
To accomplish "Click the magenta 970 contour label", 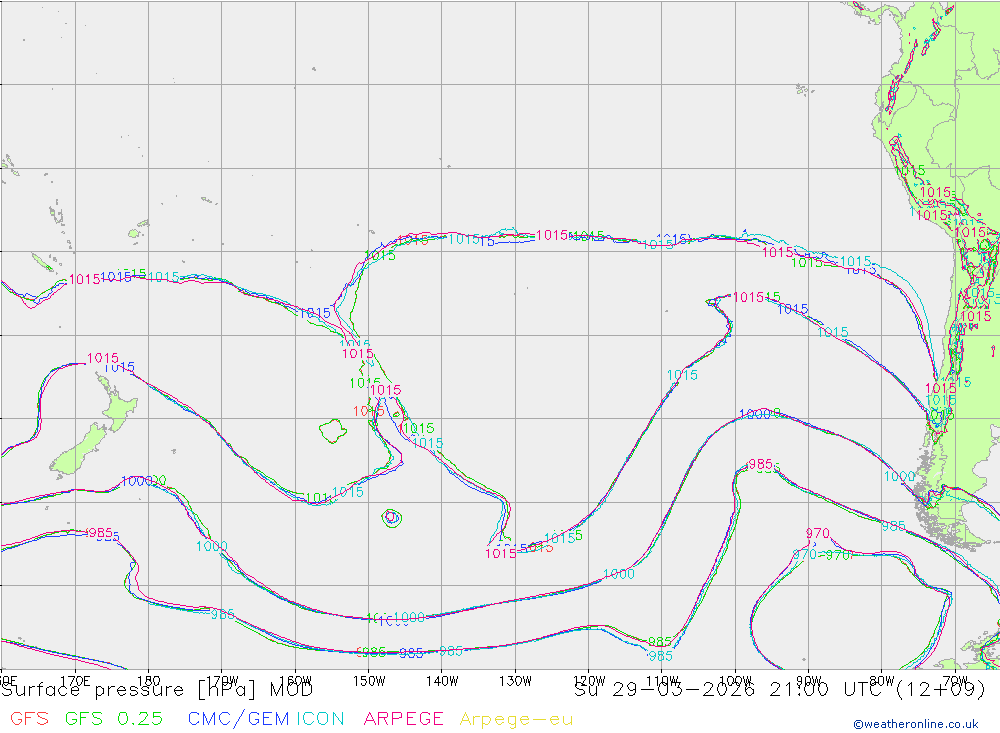I will coord(817,533).
